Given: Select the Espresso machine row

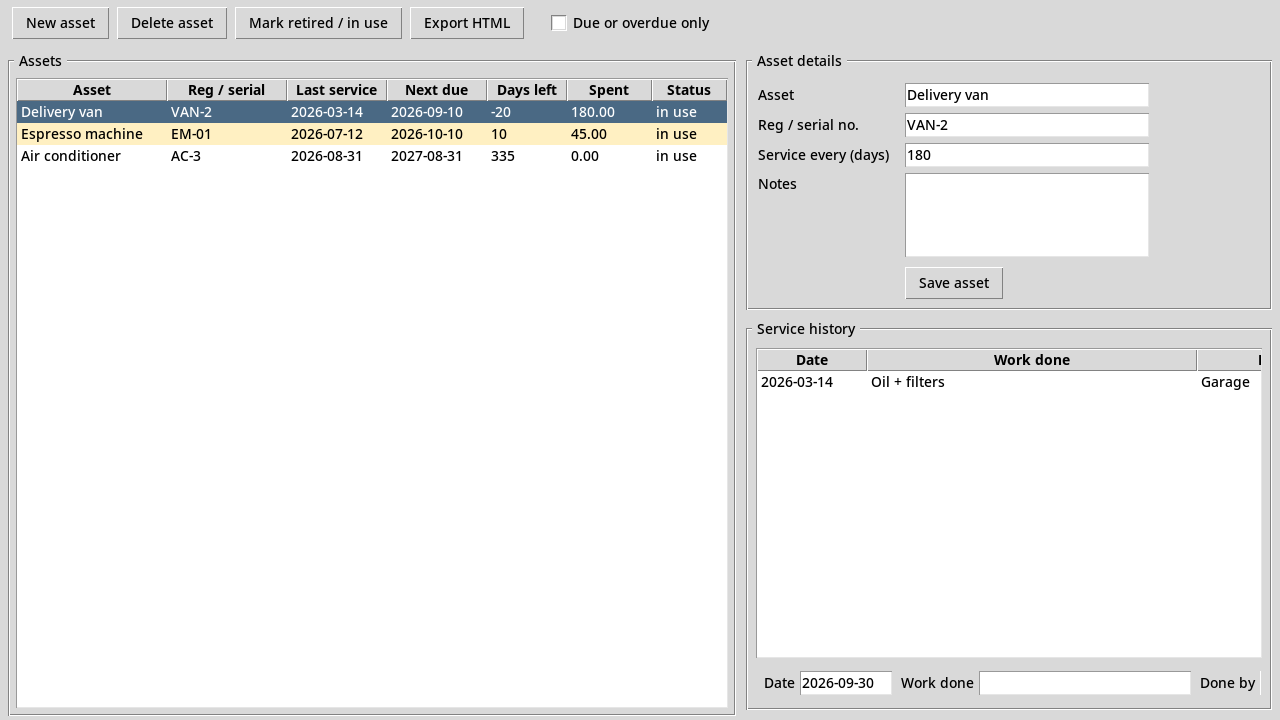Looking at the screenshot, I should [372, 134].
